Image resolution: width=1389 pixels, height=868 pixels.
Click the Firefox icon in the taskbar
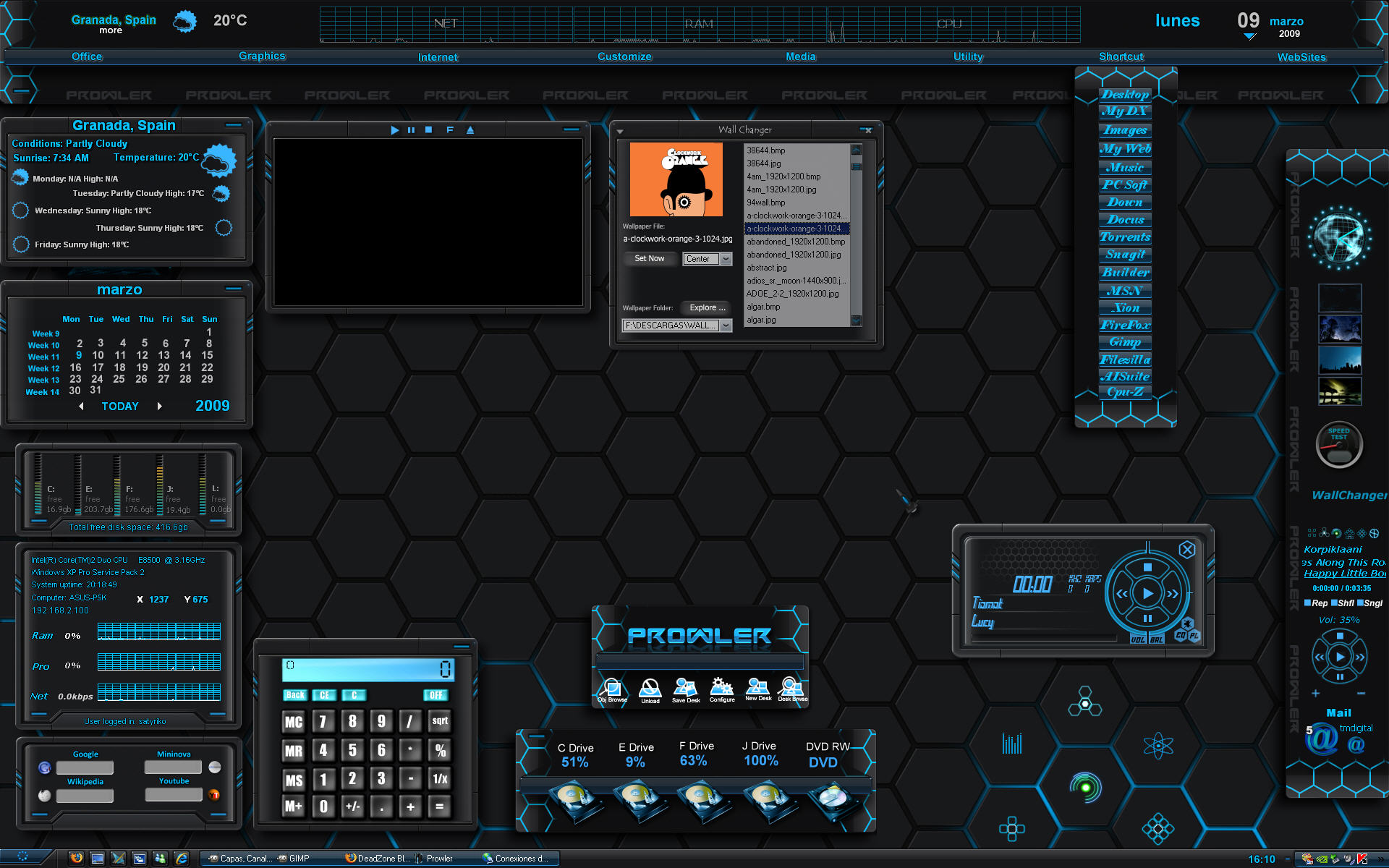(x=76, y=859)
